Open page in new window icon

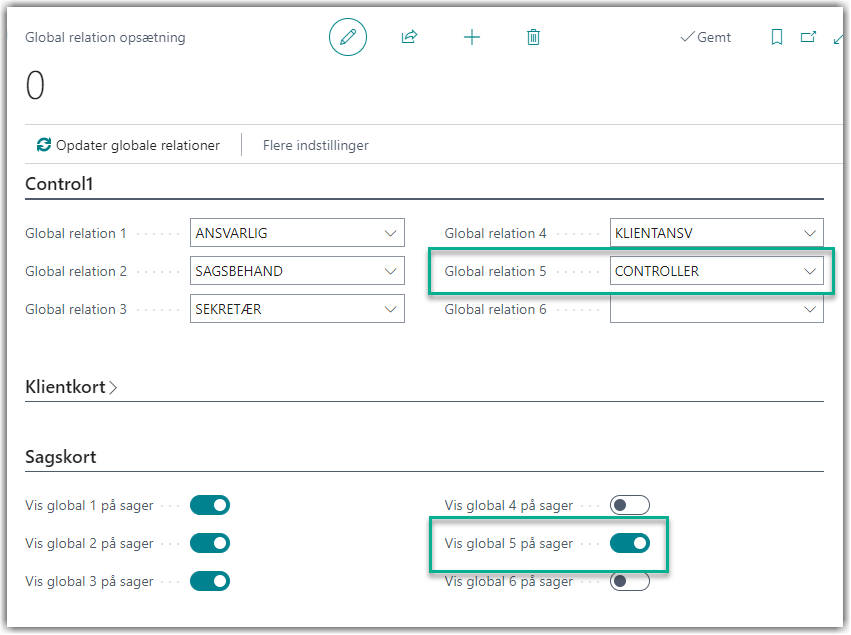(808, 37)
